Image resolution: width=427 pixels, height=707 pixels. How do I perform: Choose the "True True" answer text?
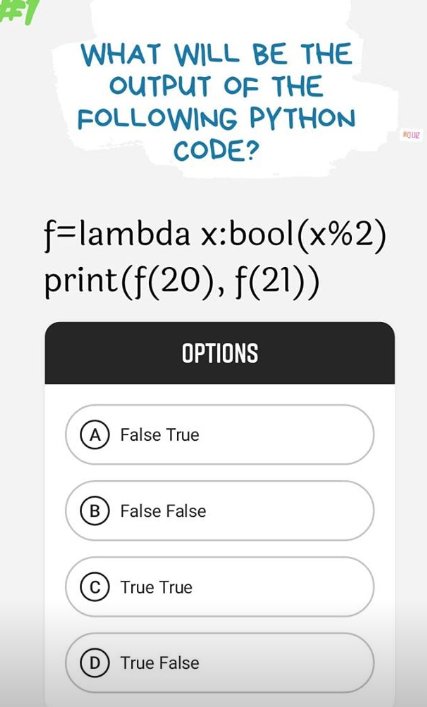coord(156,588)
